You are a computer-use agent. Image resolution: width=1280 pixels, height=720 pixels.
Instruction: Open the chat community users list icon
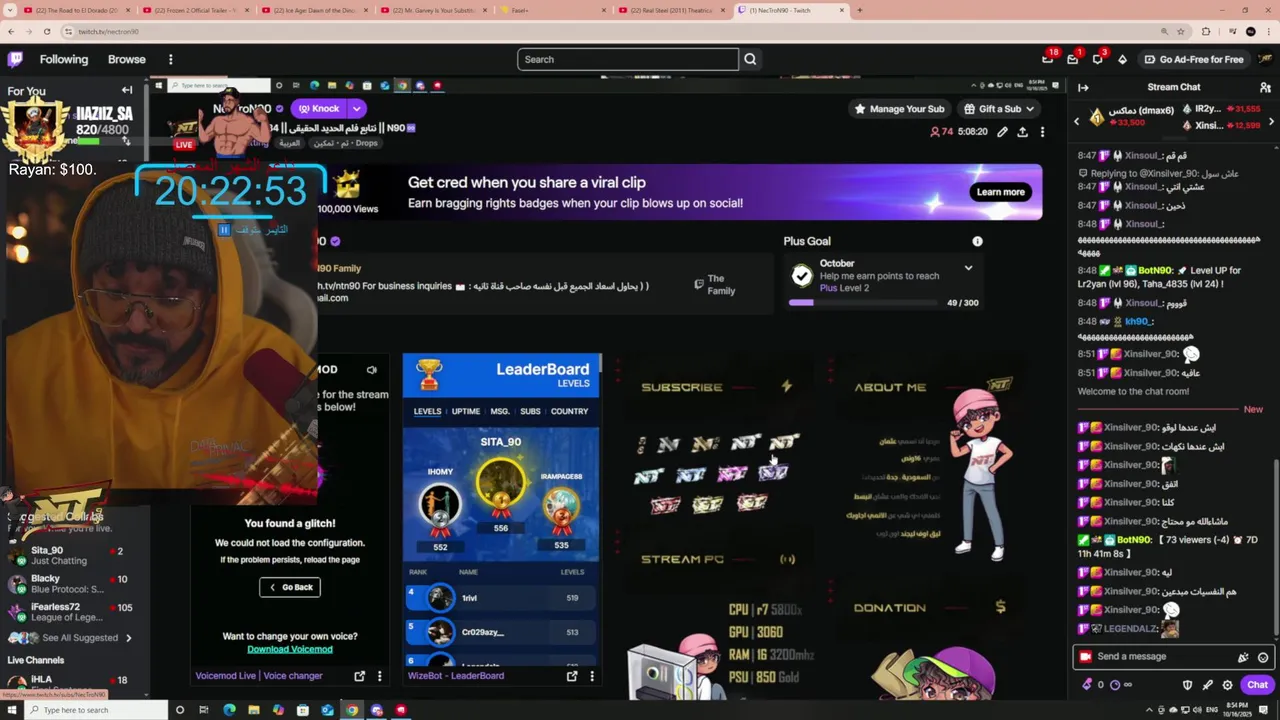point(1265,88)
